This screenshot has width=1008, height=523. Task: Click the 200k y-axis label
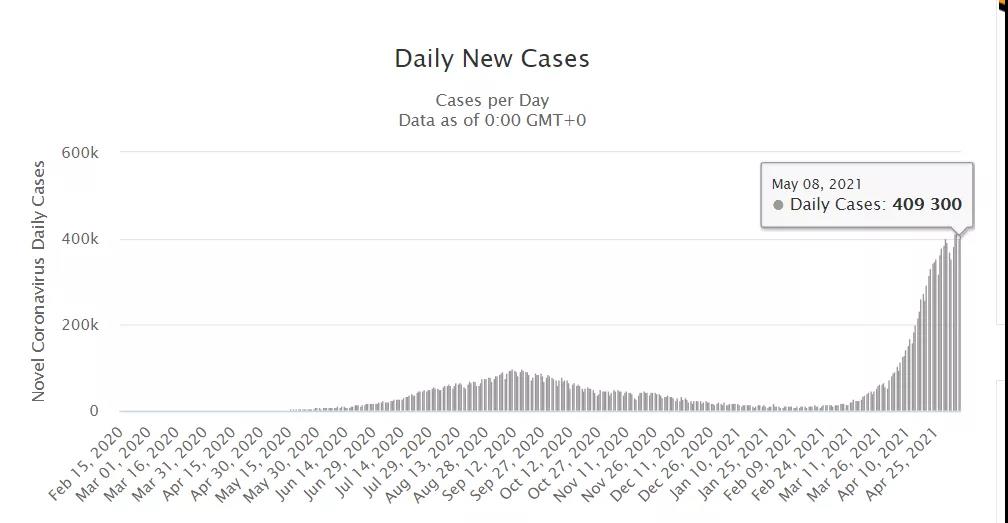80,325
